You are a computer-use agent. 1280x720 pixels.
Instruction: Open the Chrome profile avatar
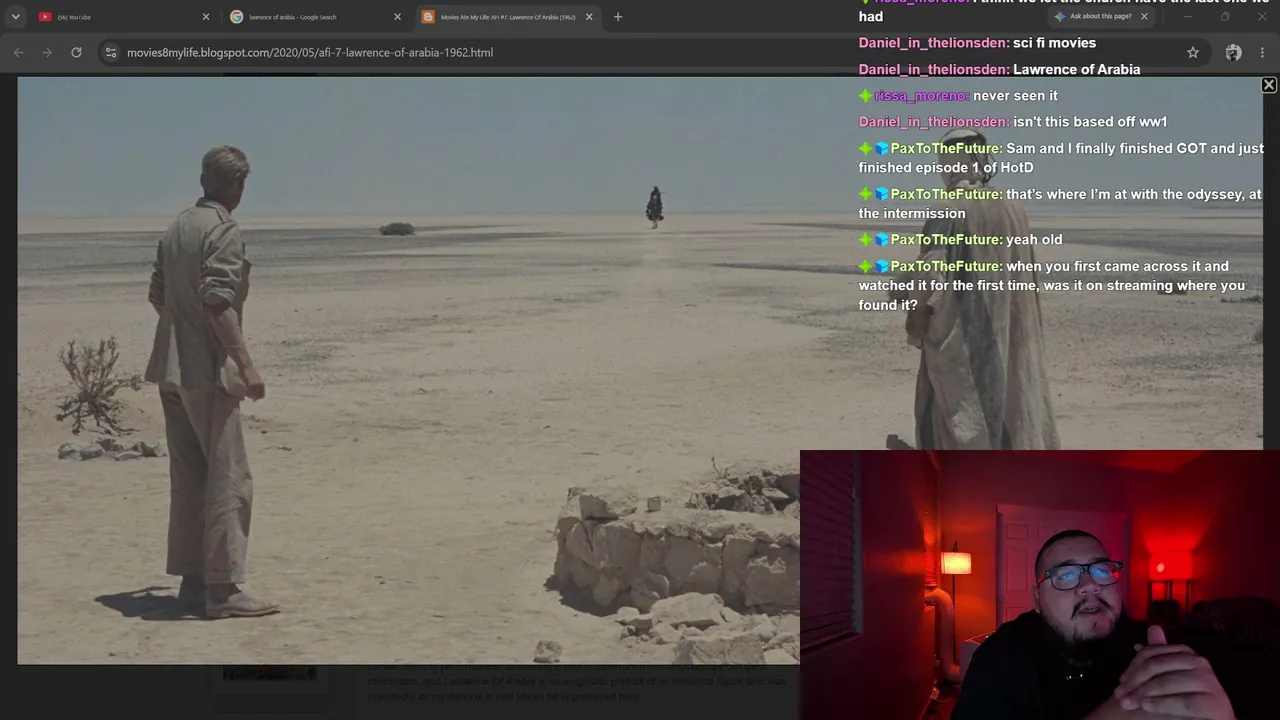pyautogui.click(x=1234, y=52)
